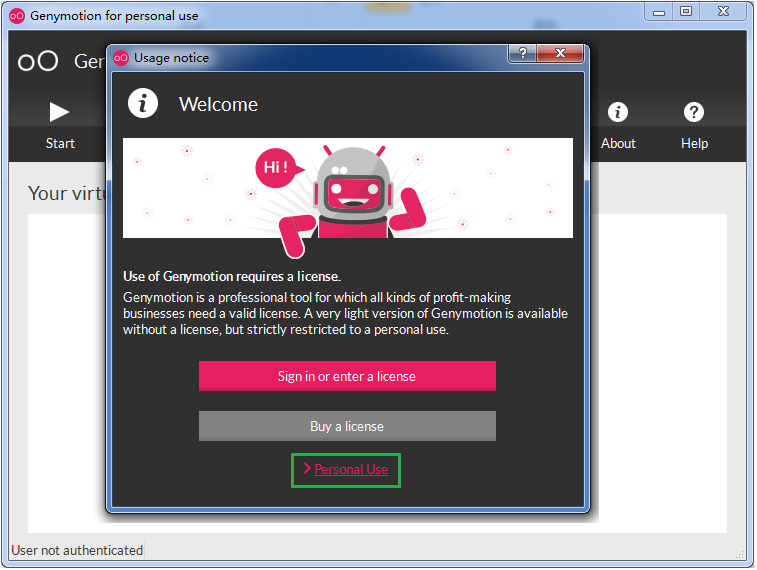The image size is (757, 570).
Task: Click the Start play icon in Genymotion toolbar
Action: [x=59, y=112]
